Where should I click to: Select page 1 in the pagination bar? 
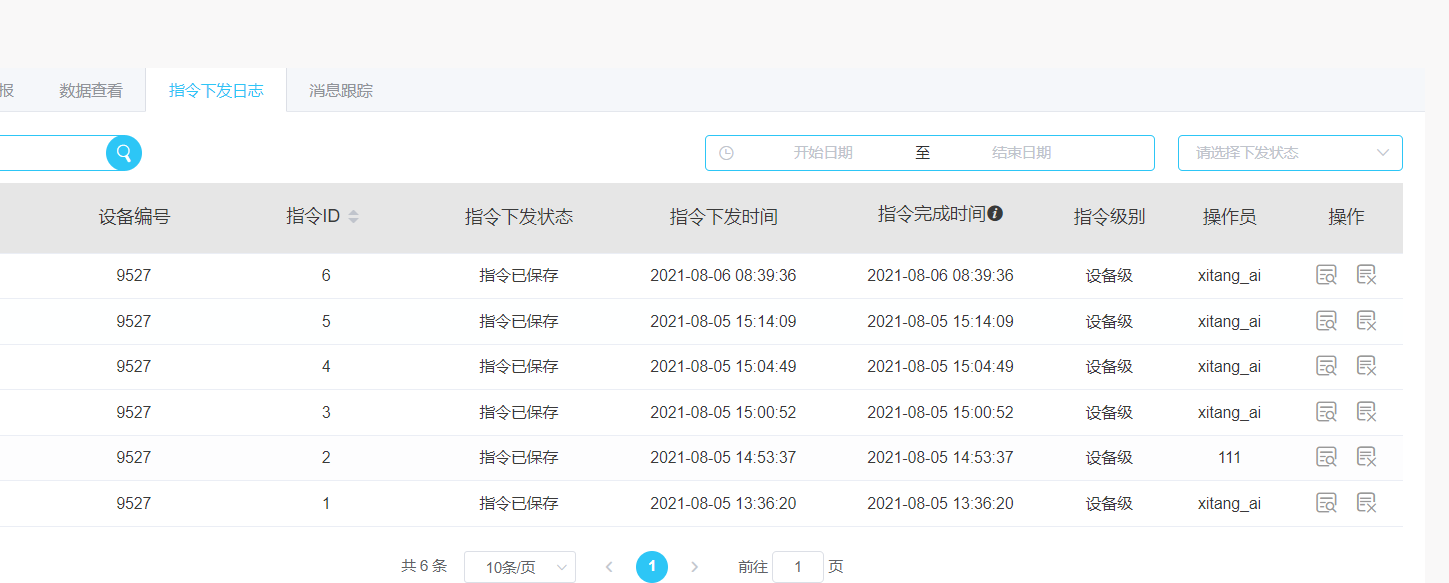[x=652, y=566]
